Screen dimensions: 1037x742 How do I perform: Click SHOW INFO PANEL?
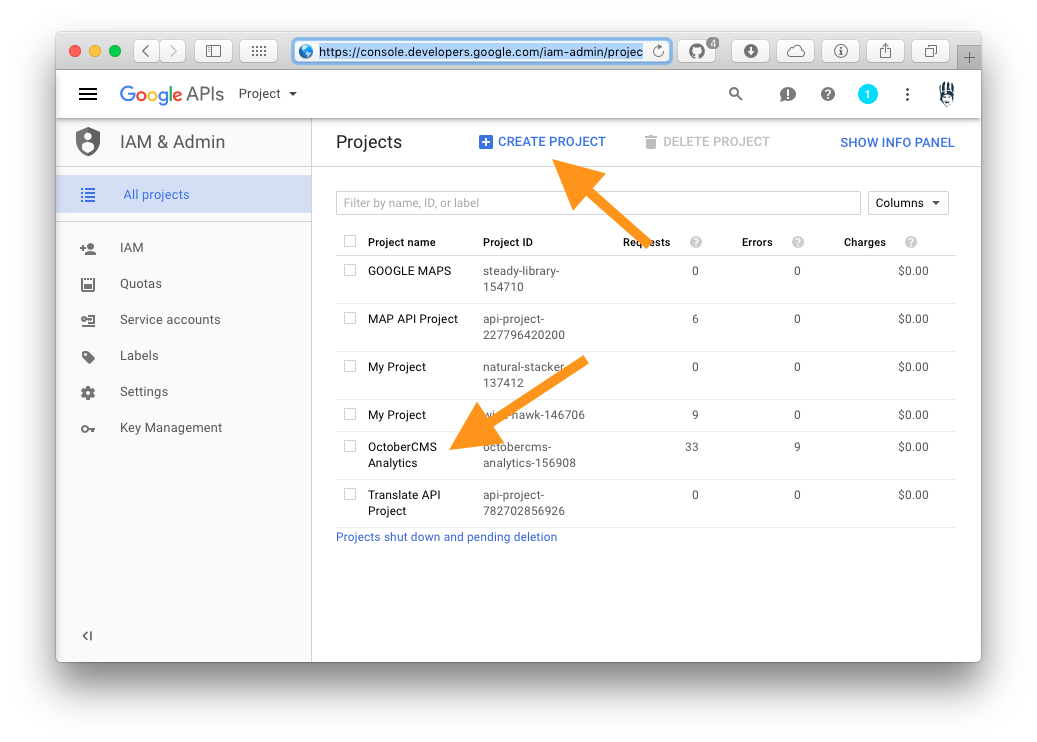tap(897, 142)
